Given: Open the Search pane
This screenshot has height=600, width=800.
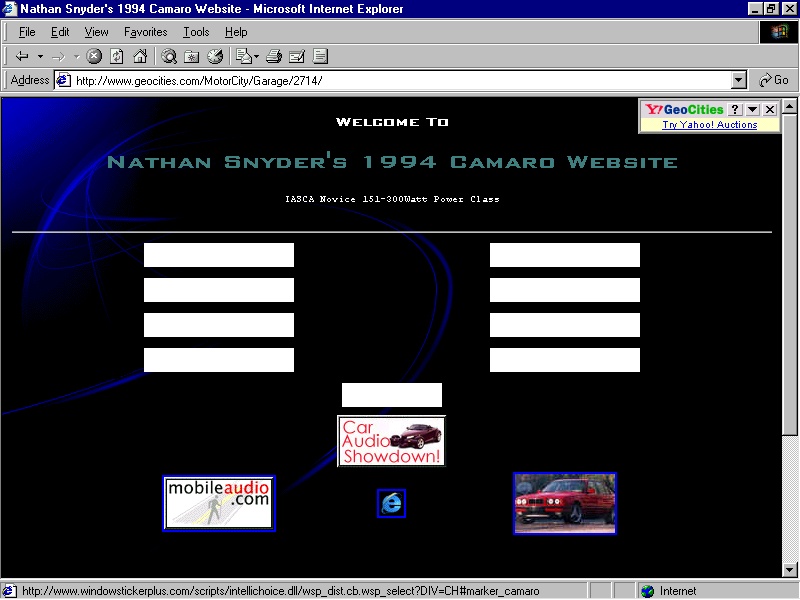Looking at the screenshot, I should (x=169, y=56).
